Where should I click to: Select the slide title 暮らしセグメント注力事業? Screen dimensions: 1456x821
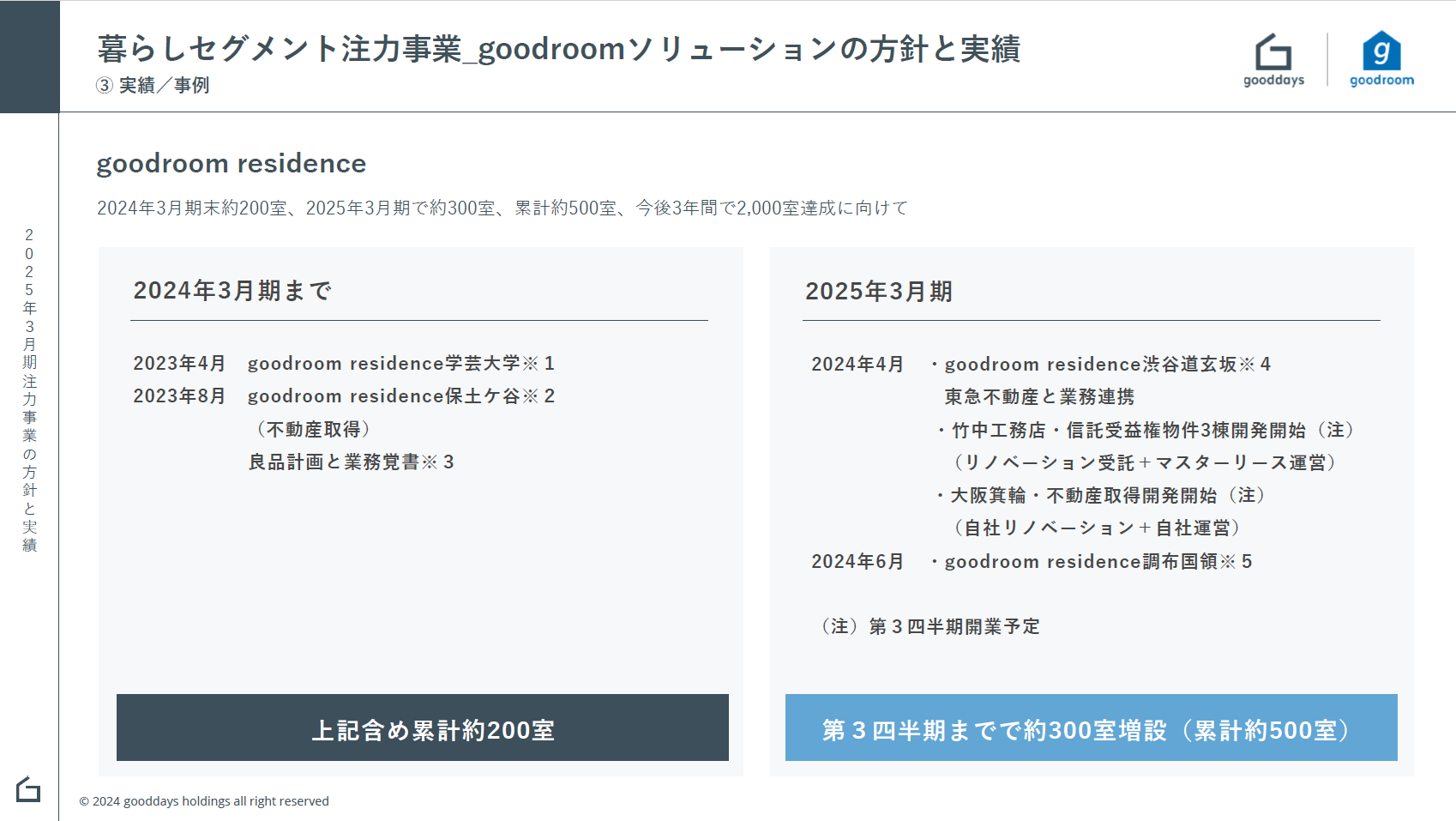click(x=558, y=49)
